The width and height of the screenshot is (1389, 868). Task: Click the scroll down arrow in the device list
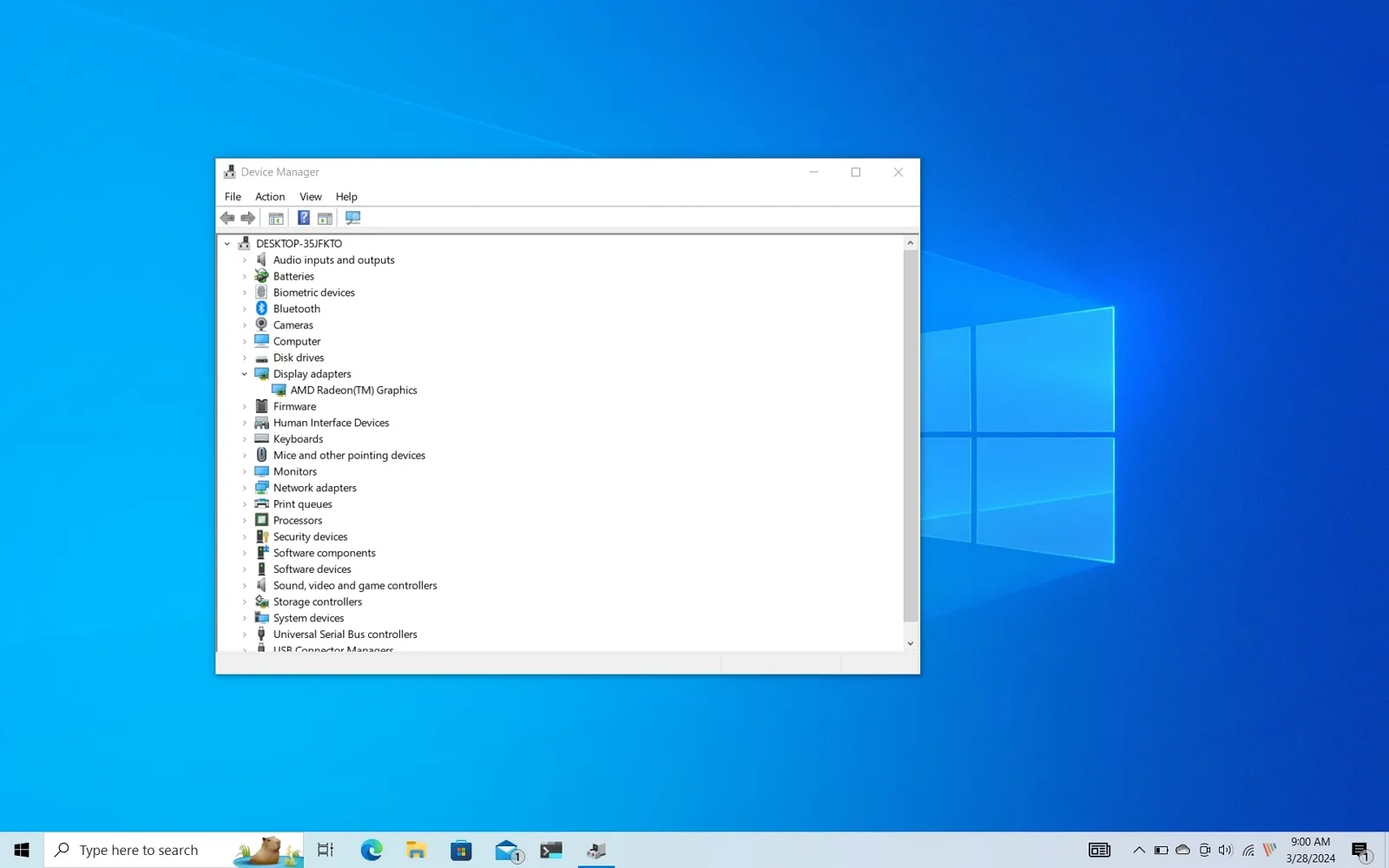tap(910, 643)
